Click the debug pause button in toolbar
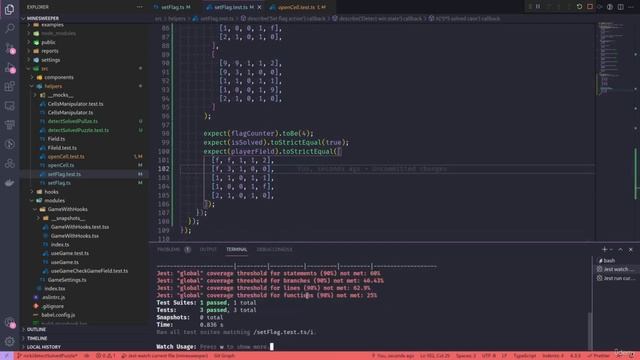 pyautogui.click(x=538, y=7)
